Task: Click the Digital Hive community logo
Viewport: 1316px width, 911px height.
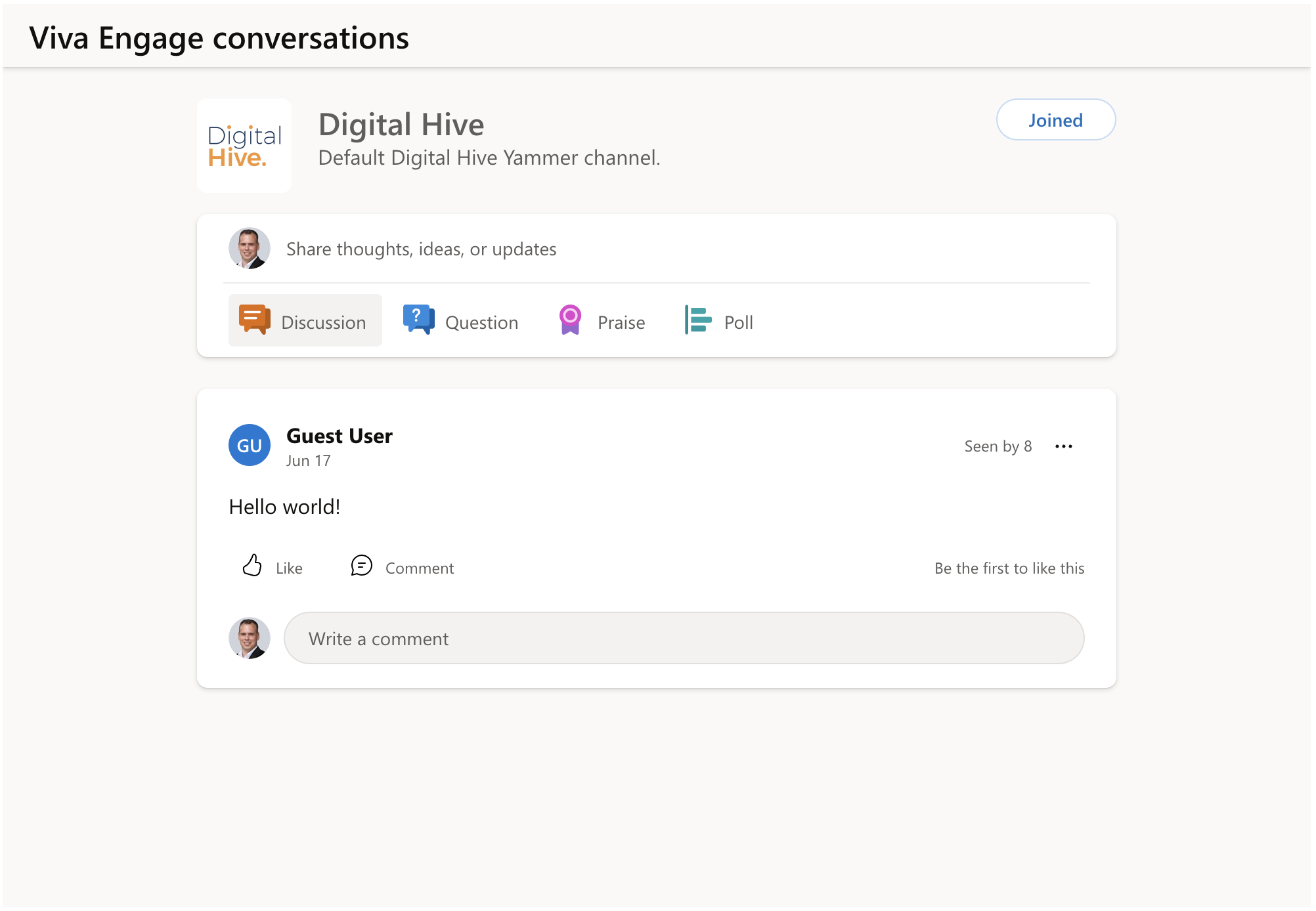Action: (244, 146)
